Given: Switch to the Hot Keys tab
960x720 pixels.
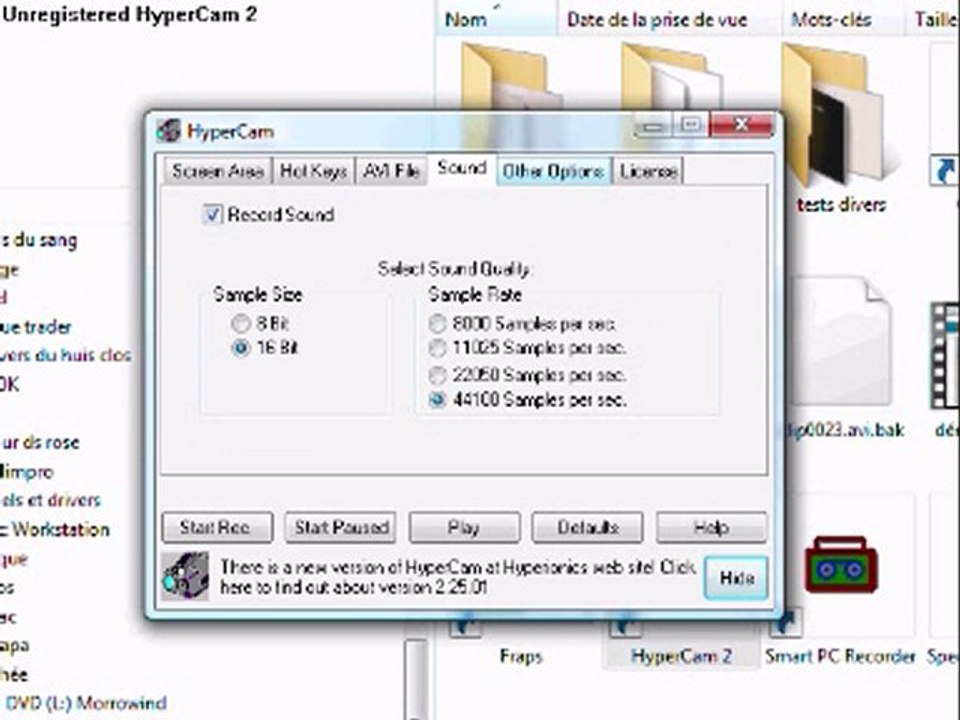Looking at the screenshot, I should pyautogui.click(x=313, y=171).
